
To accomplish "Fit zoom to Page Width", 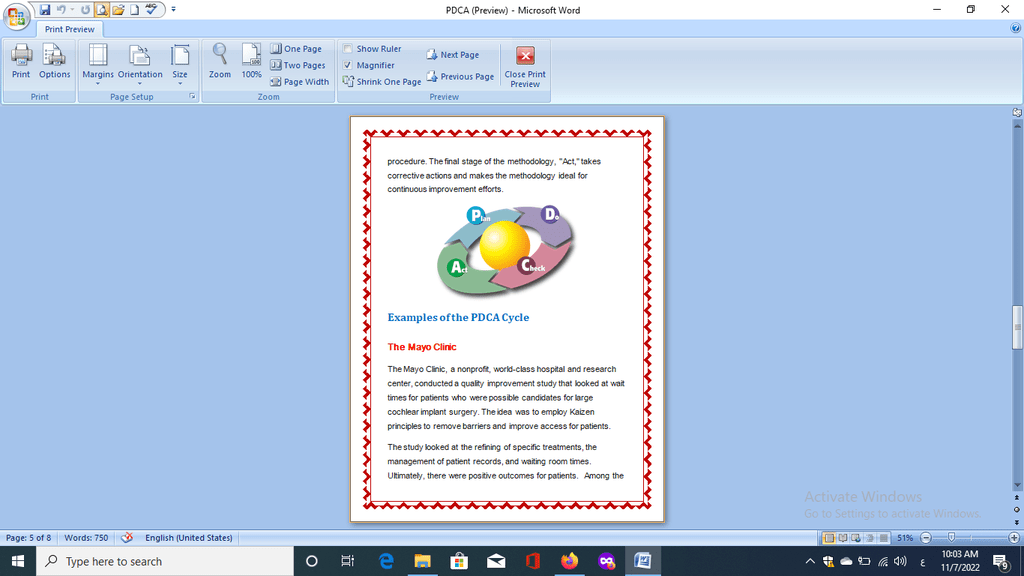I will pyautogui.click(x=300, y=82).
